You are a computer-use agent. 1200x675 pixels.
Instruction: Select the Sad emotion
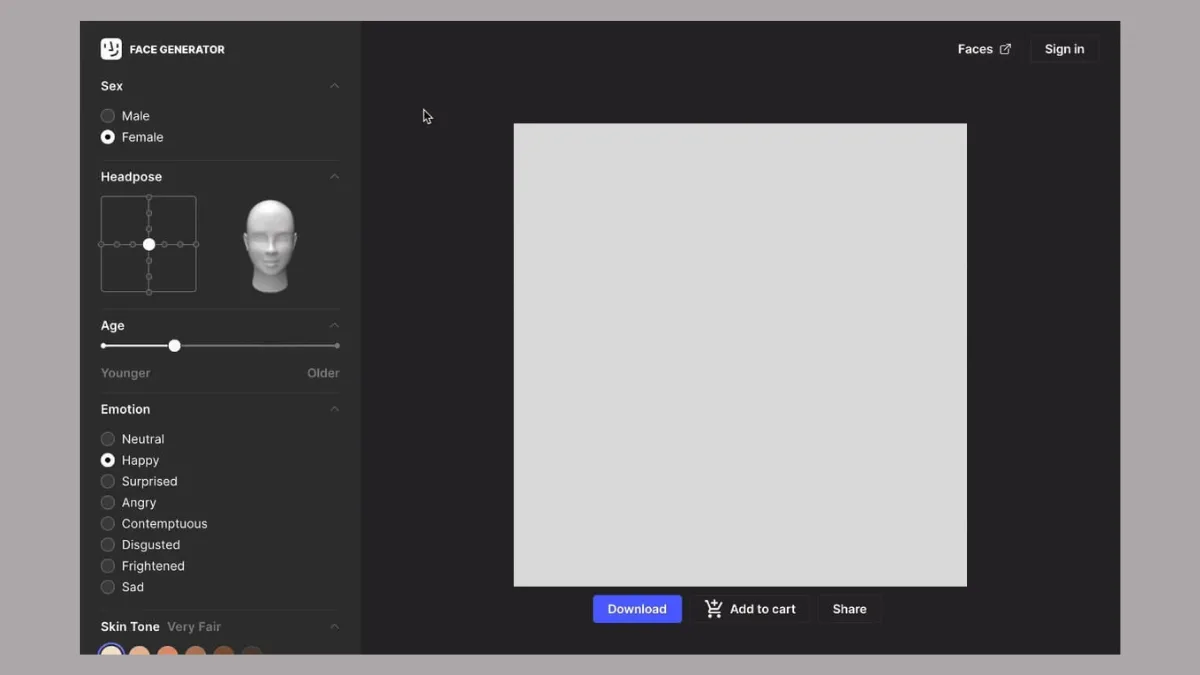coord(107,587)
